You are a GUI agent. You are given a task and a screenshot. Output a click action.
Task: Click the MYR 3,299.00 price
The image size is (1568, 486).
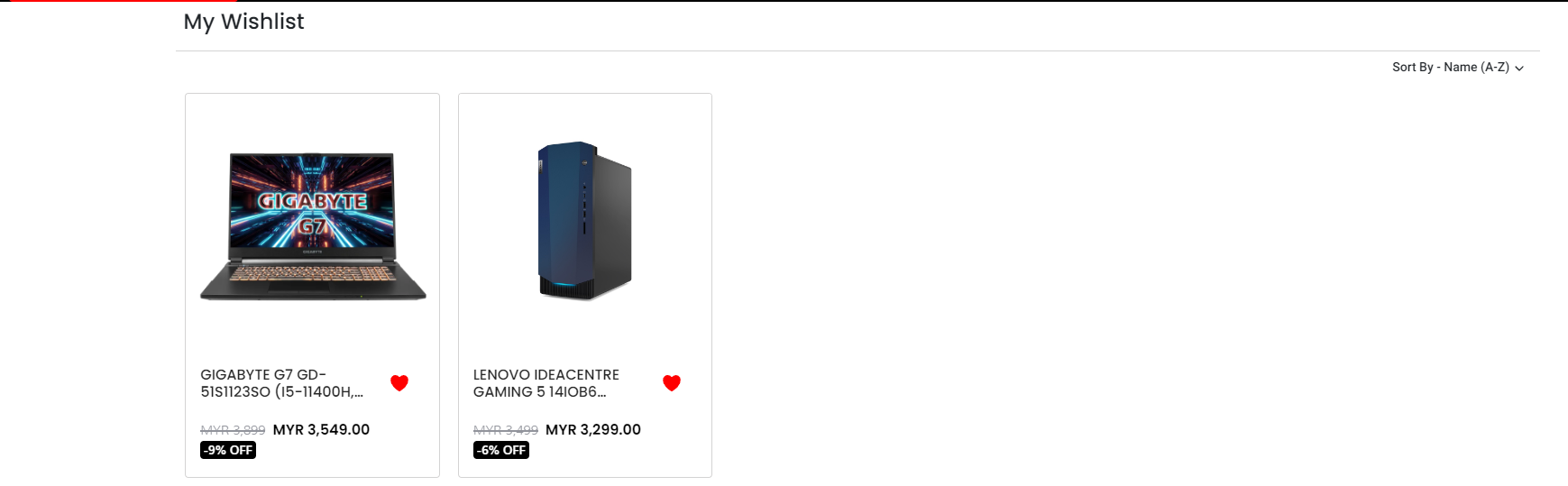[593, 430]
